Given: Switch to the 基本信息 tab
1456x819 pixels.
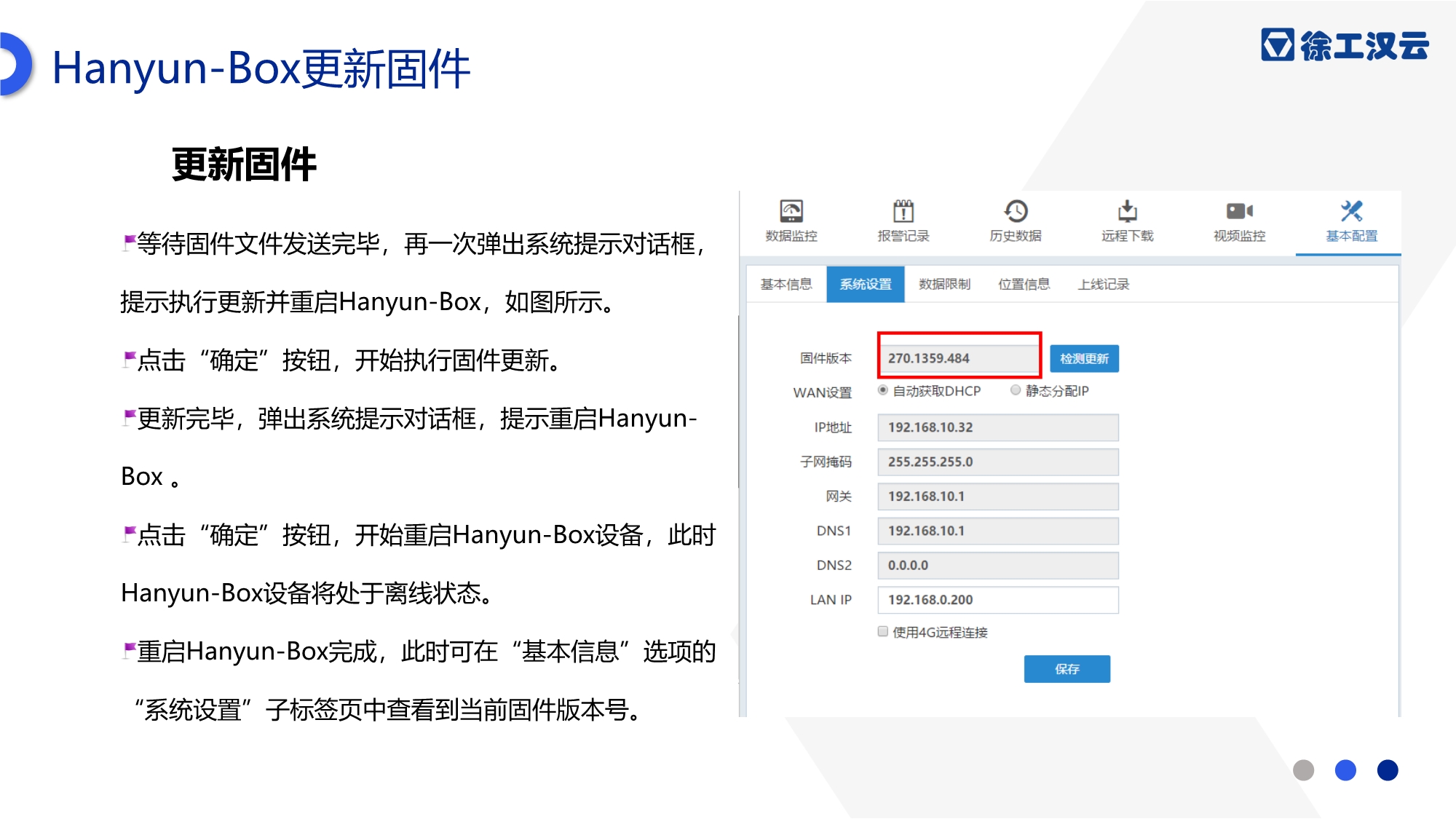Looking at the screenshot, I should (x=786, y=284).
